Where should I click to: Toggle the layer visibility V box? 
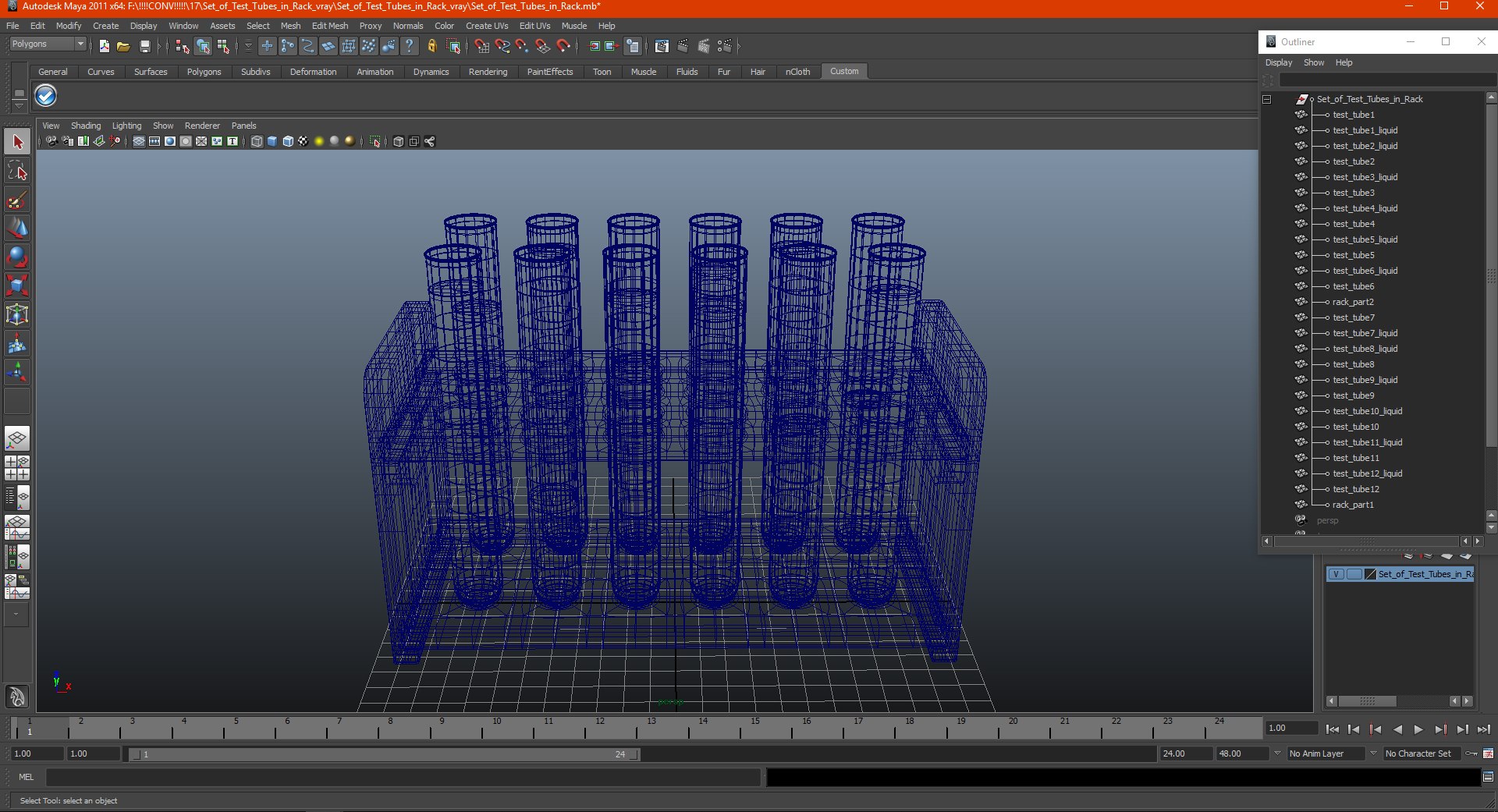[1336, 574]
